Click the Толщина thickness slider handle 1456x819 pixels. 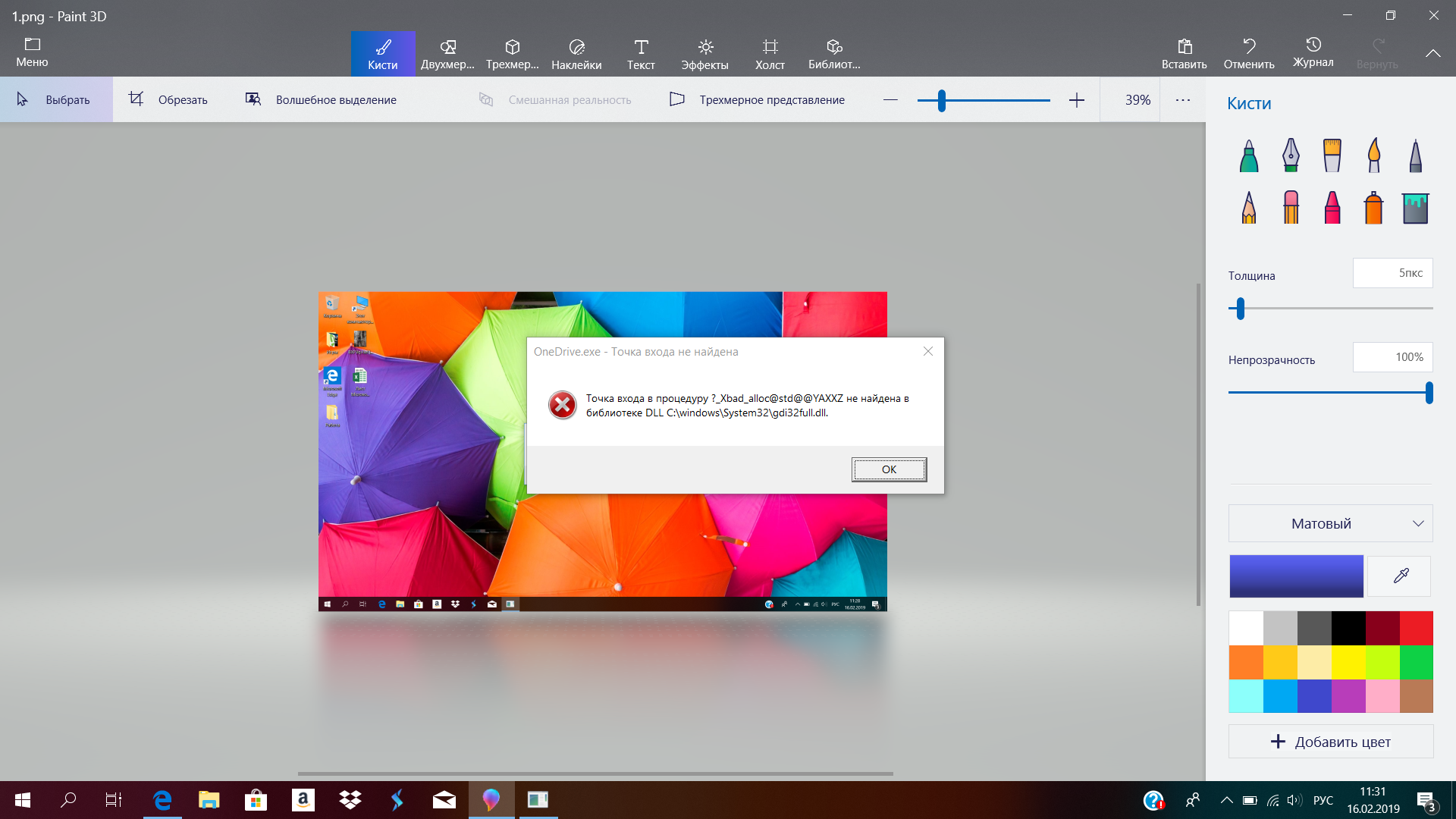[1241, 309]
